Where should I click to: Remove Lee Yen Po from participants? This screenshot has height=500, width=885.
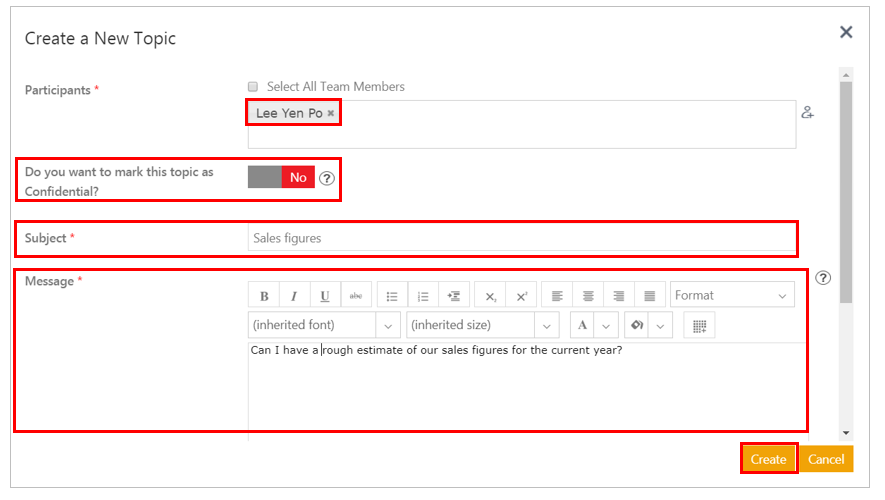pyautogui.click(x=331, y=114)
